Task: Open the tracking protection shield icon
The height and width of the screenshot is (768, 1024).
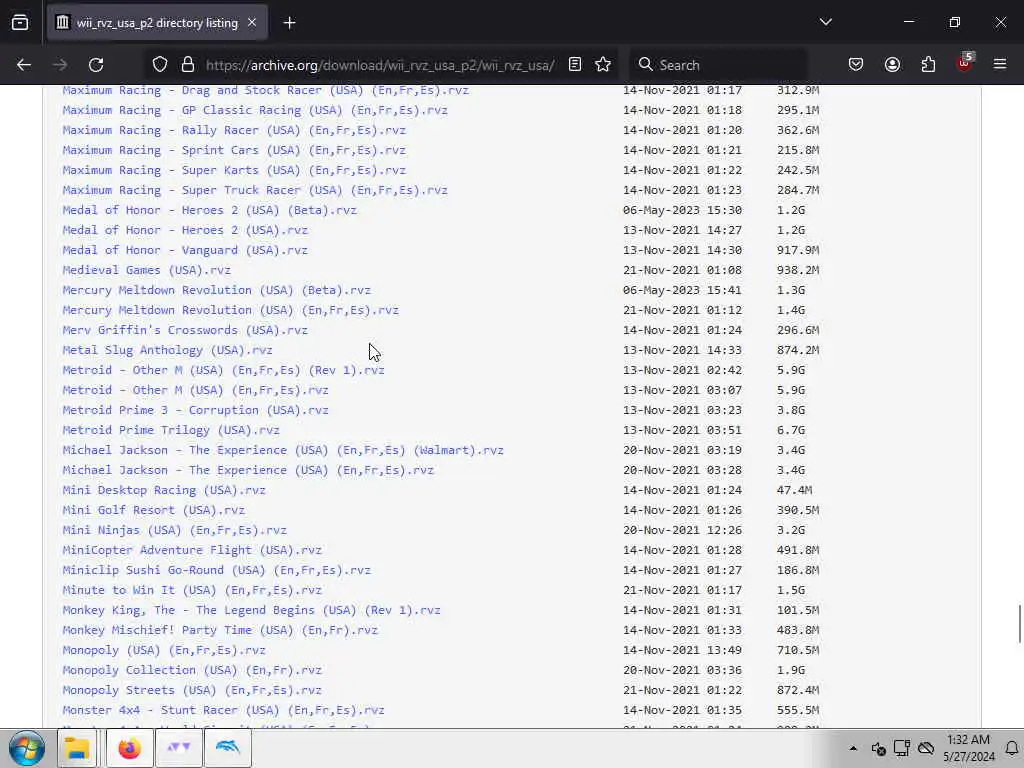Action: click(160, 65)
